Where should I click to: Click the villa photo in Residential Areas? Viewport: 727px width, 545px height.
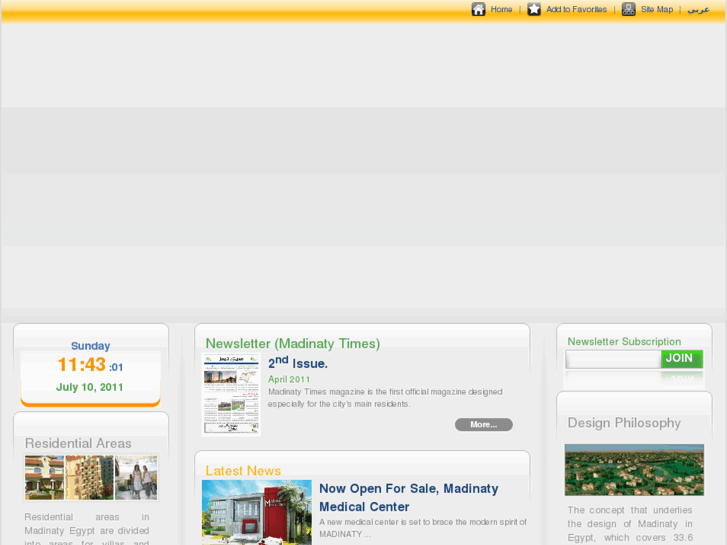click(x=44, y=477)
